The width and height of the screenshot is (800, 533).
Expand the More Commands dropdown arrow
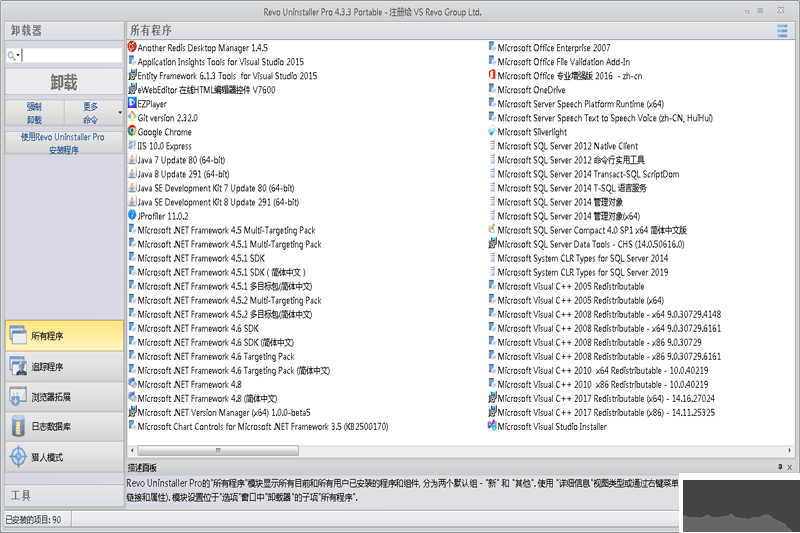[x=120, y=113]
